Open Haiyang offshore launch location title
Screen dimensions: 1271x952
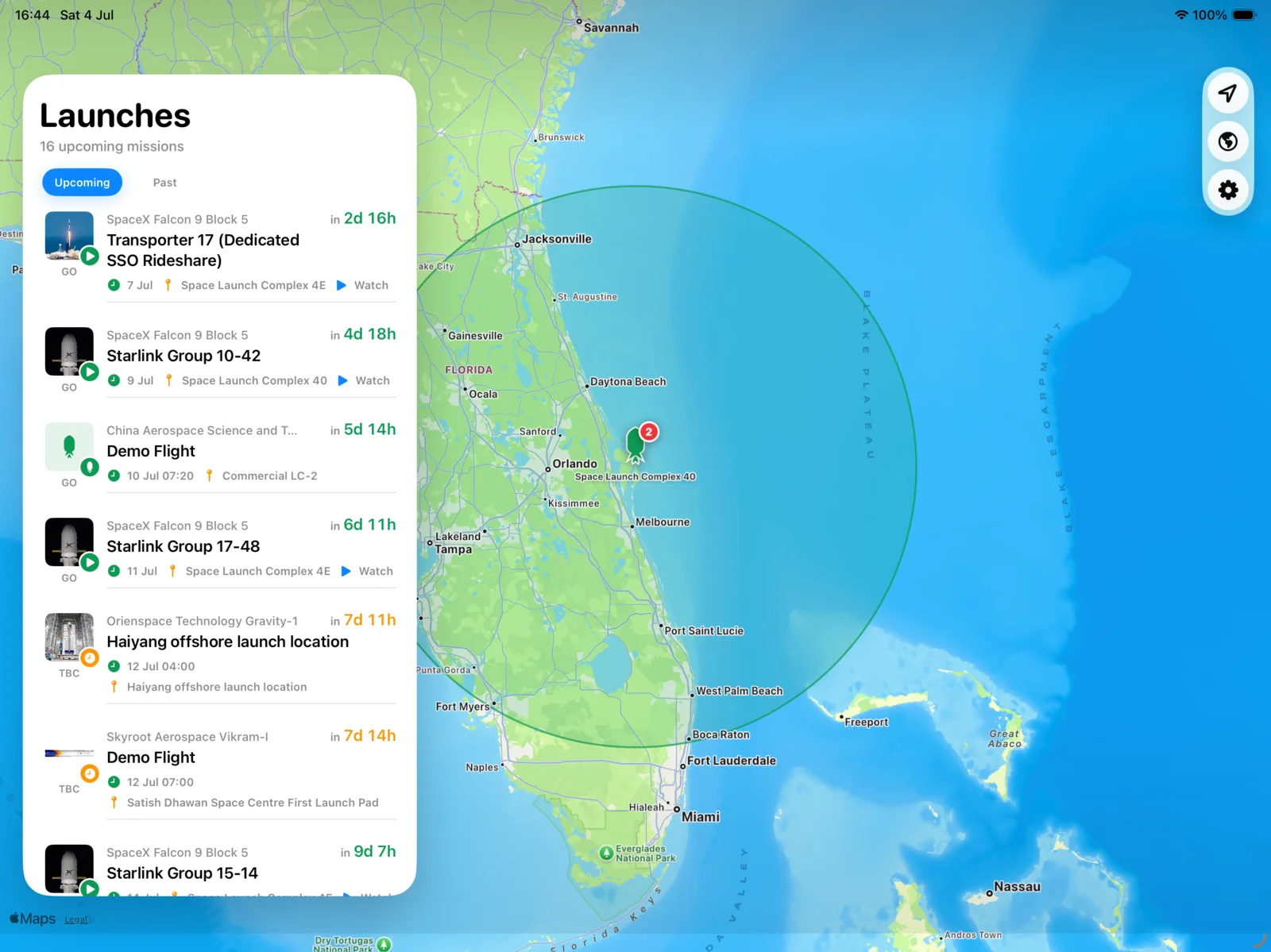pyautogui.click(x=228, y=642)
